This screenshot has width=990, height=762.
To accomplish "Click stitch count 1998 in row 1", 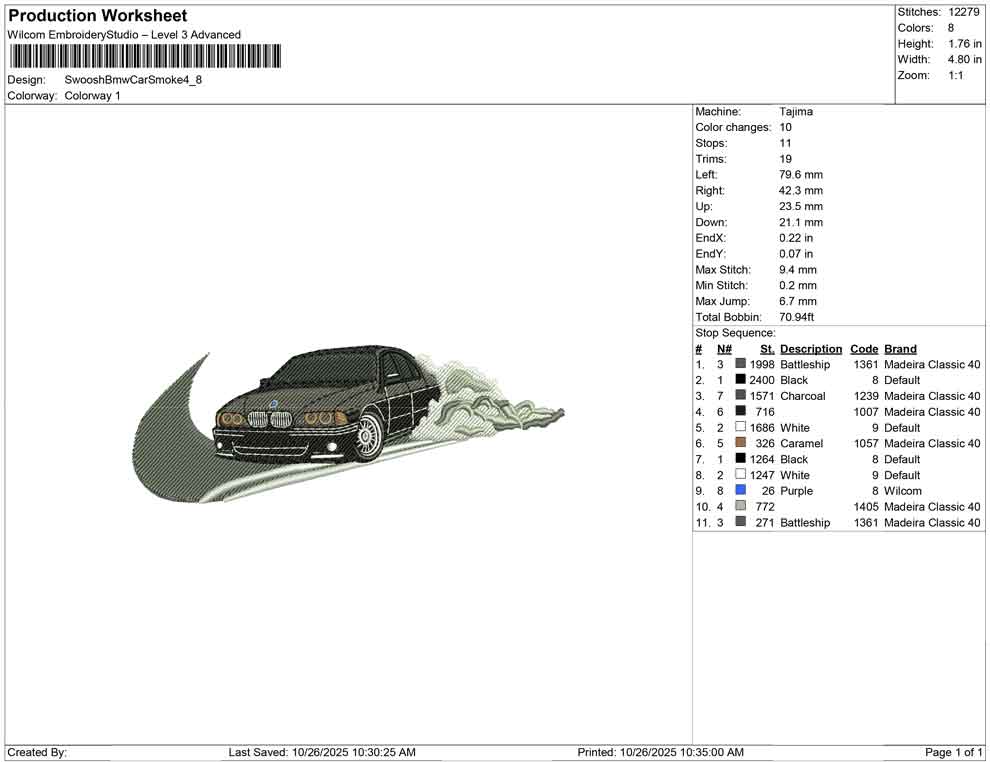I will coord(762,364).
